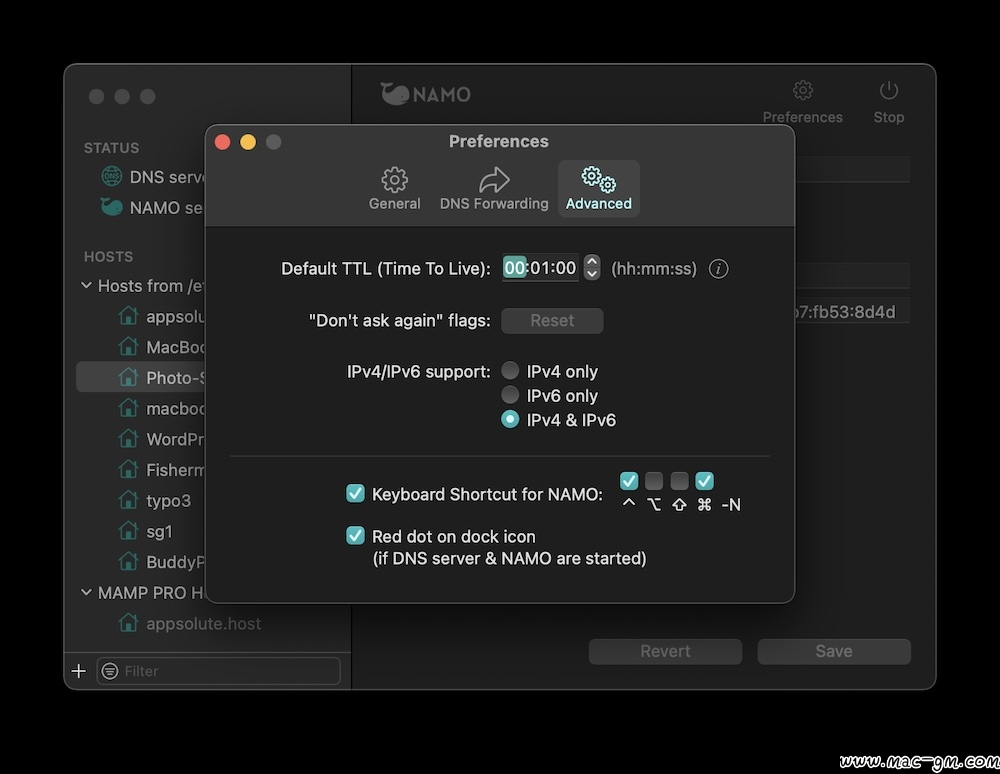
Task: Click the house icon beside sg1
Action: pos(128,530)
